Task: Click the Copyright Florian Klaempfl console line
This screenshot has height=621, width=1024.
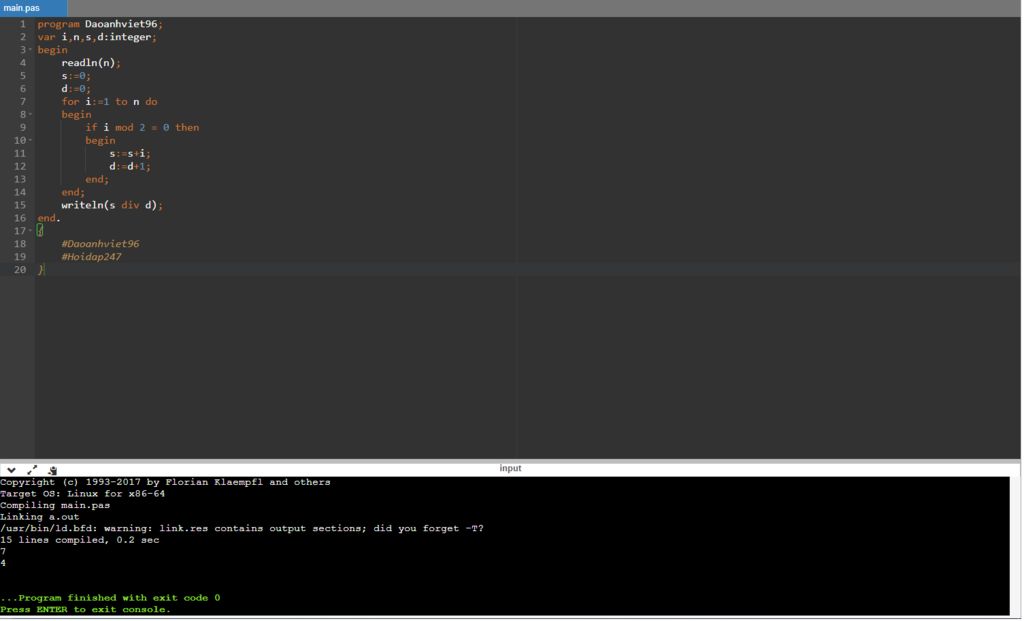Action: click(x=165, y=482)
